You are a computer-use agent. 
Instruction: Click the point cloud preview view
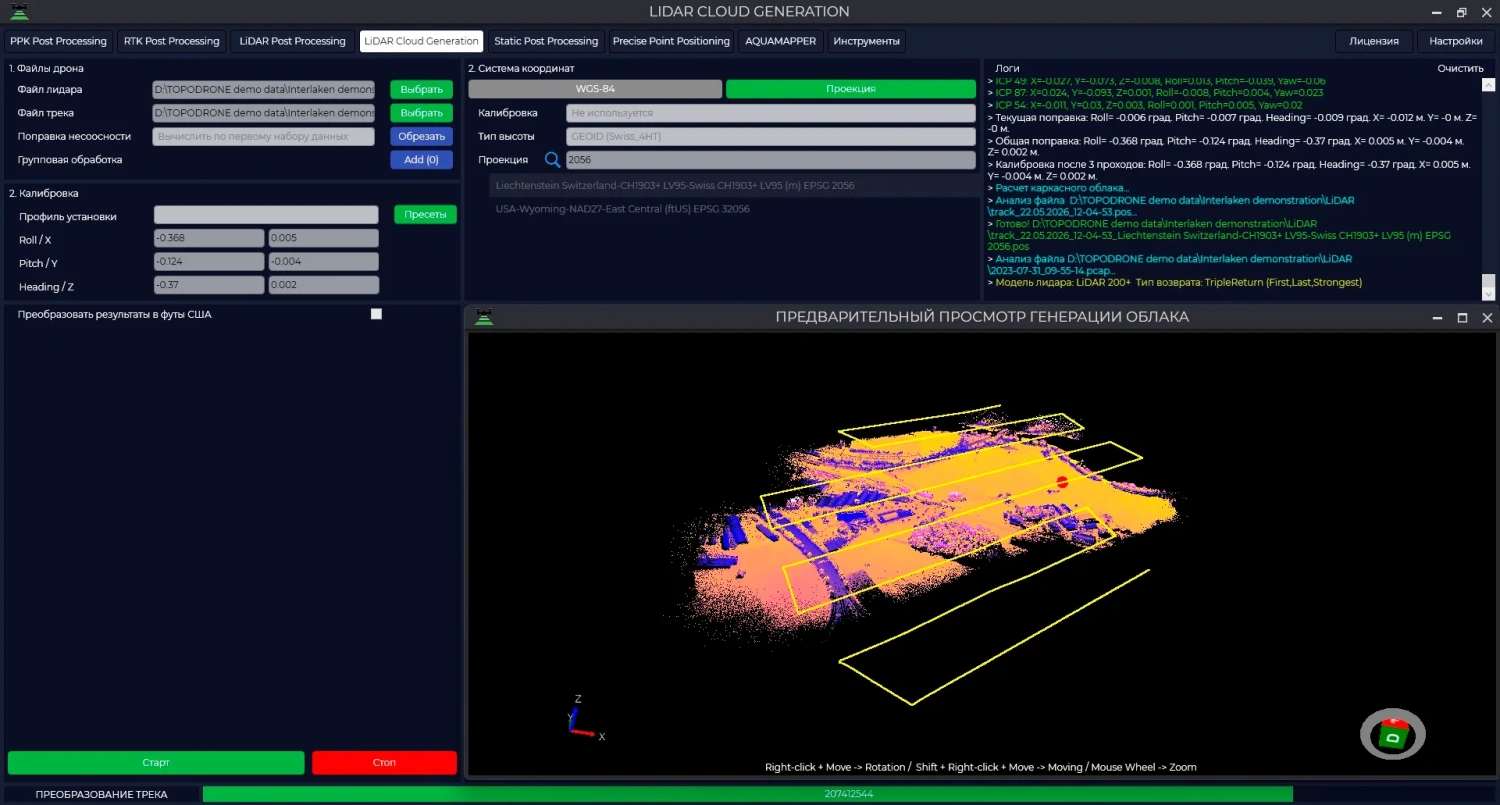982,553
